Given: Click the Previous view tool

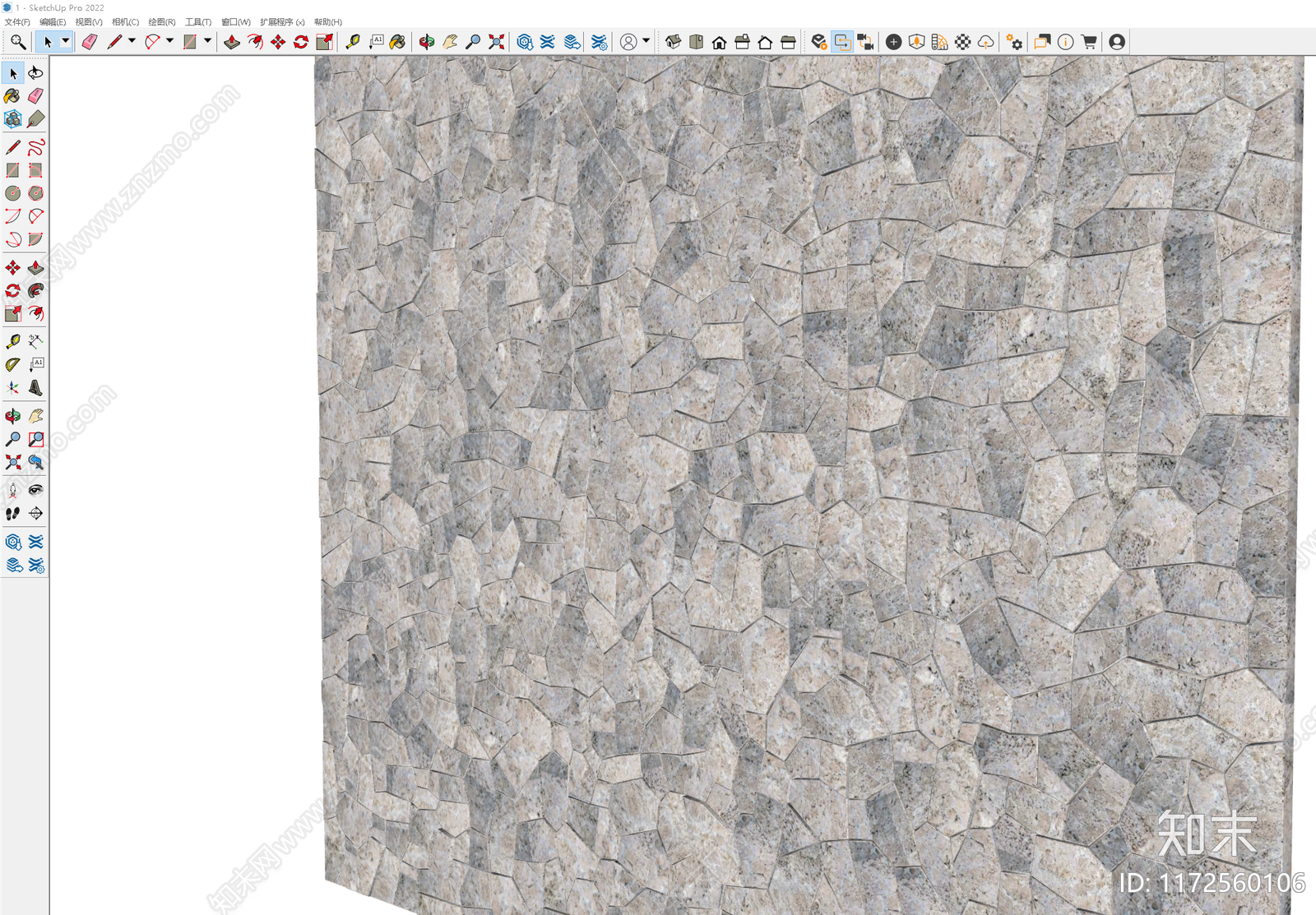Looking at the screenshot, I should (35, 462).
